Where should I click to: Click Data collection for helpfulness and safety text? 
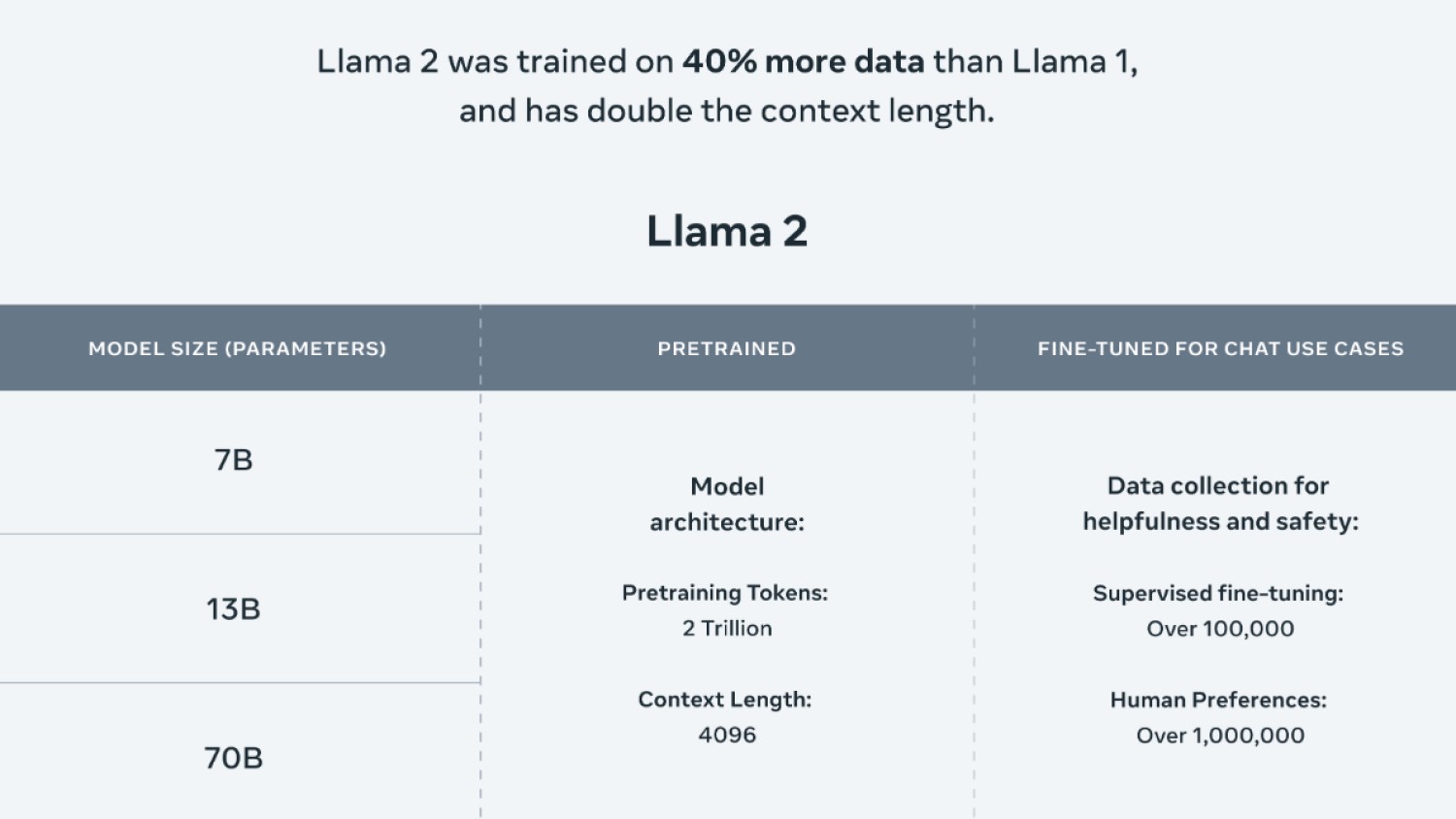click(x=1220, y=504)
